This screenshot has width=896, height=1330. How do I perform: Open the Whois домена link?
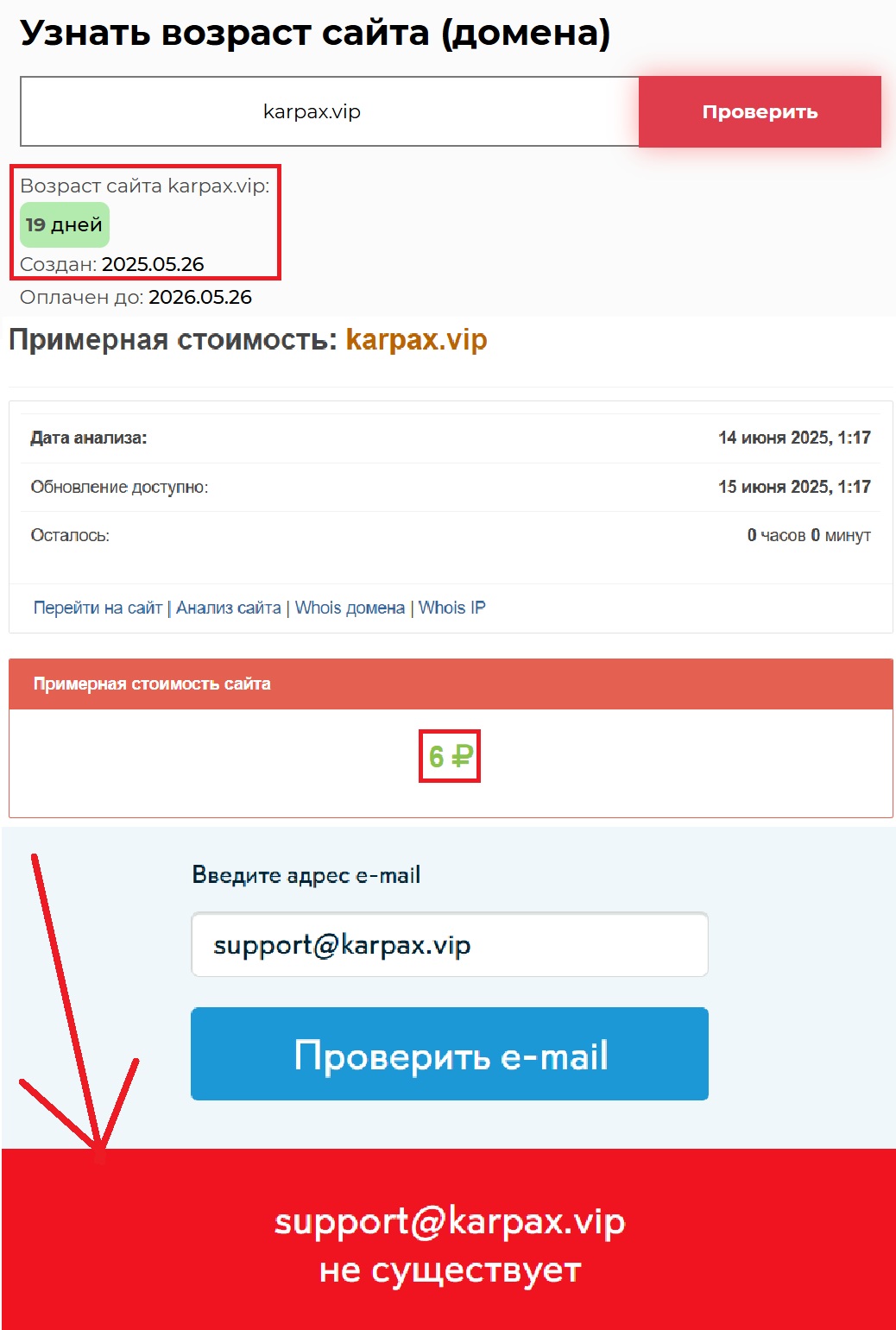(x=350, y=608)
